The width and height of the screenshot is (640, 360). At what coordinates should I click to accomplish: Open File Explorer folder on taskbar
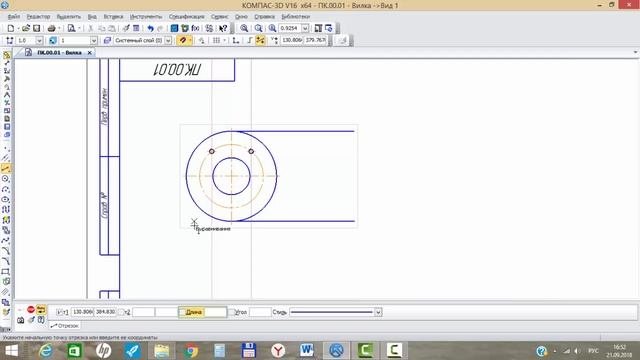[x=162, y=351]
